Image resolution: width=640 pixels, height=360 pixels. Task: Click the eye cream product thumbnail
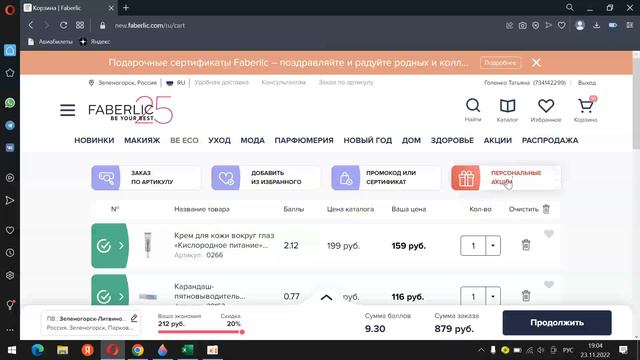tap(148, 245)
